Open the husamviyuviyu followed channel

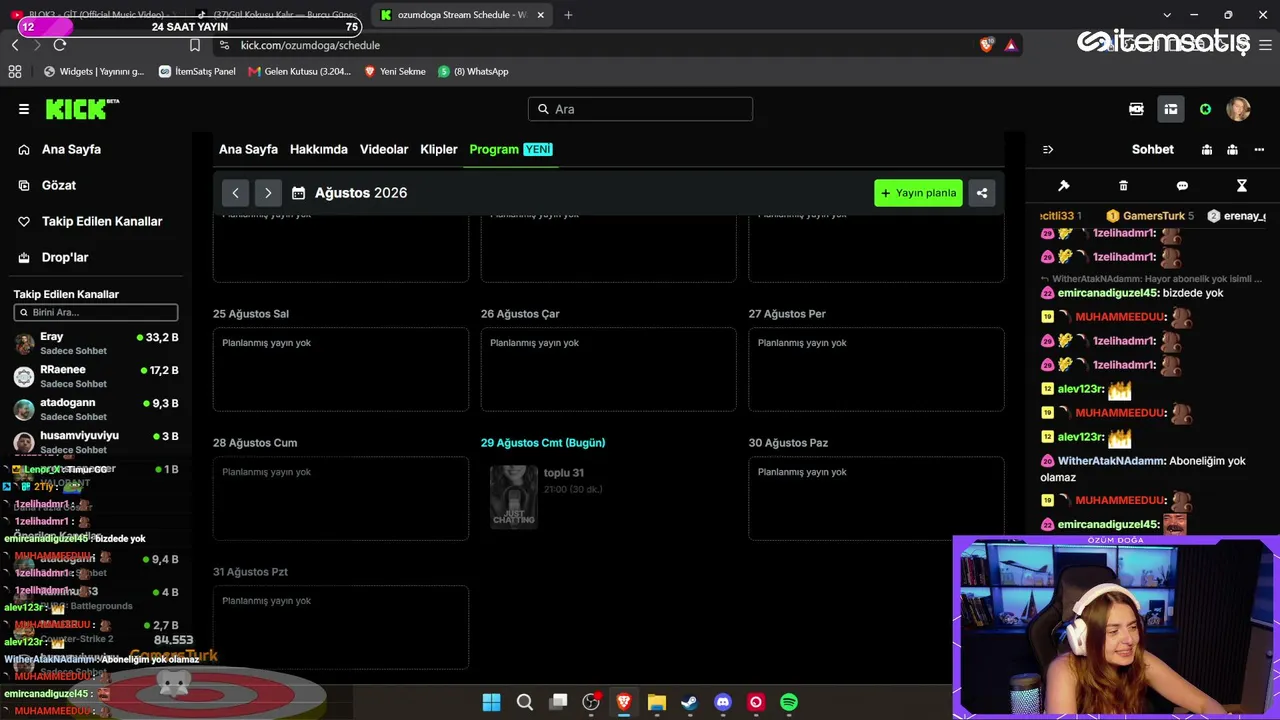(x=96, y=442)
